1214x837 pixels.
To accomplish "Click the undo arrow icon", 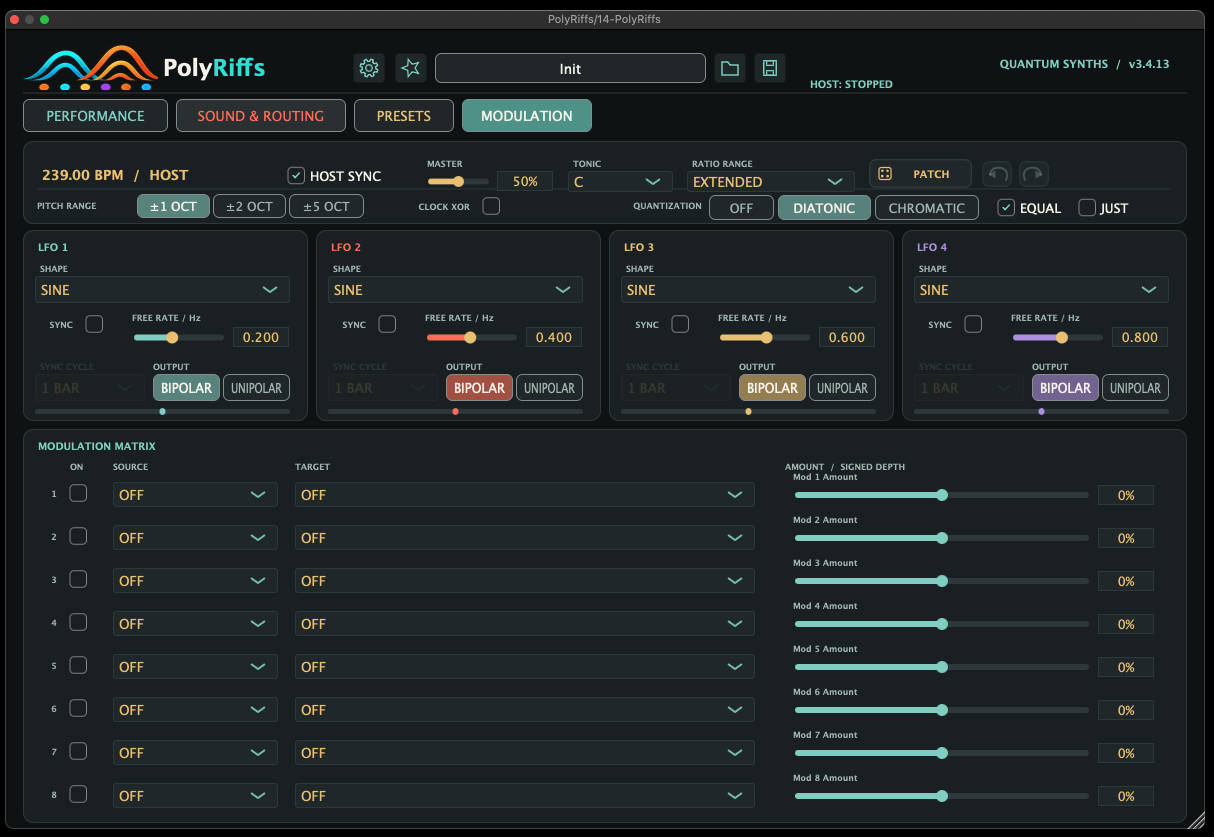I will pos(997,174).
